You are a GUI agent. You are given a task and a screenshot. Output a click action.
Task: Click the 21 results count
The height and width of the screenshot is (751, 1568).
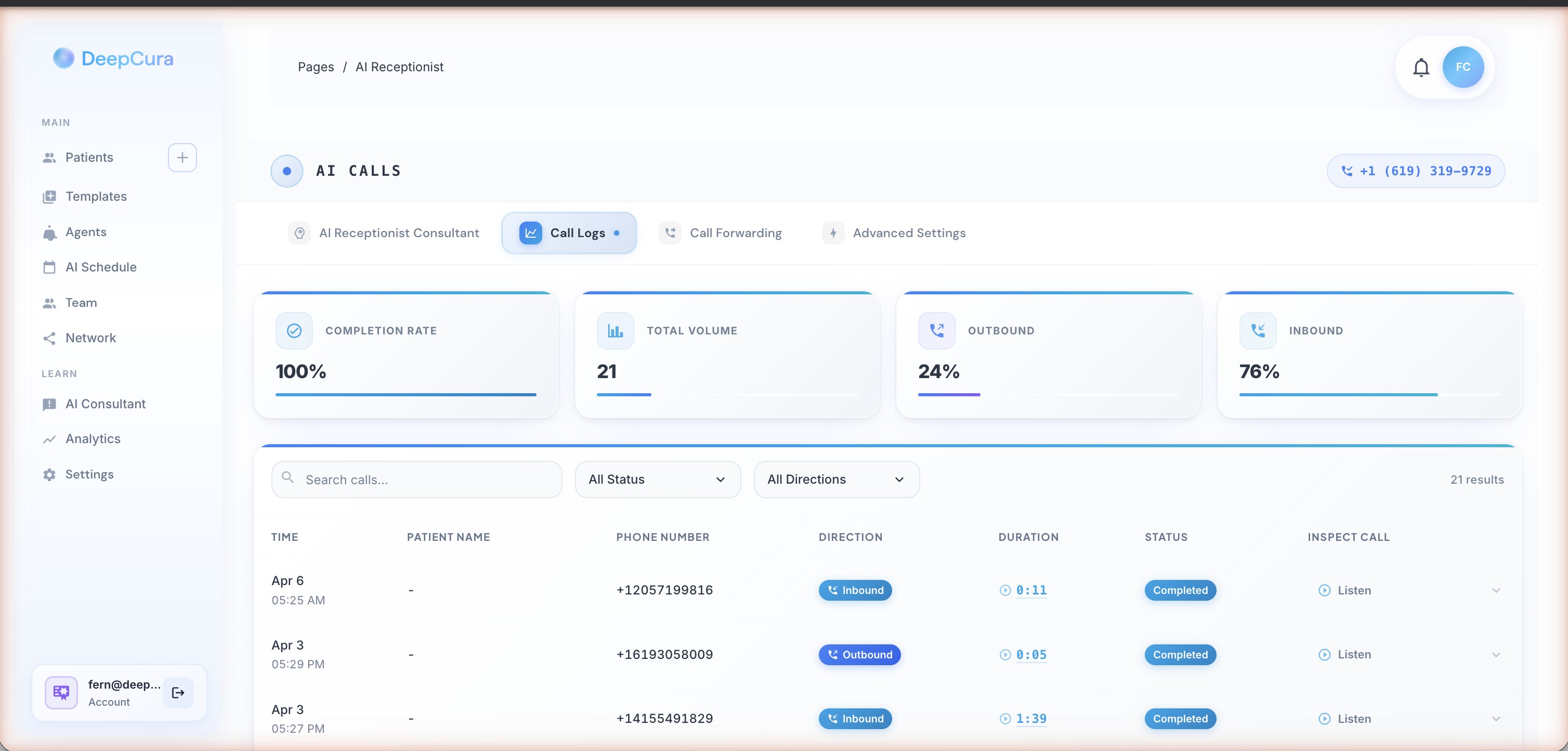(1476, 480)
